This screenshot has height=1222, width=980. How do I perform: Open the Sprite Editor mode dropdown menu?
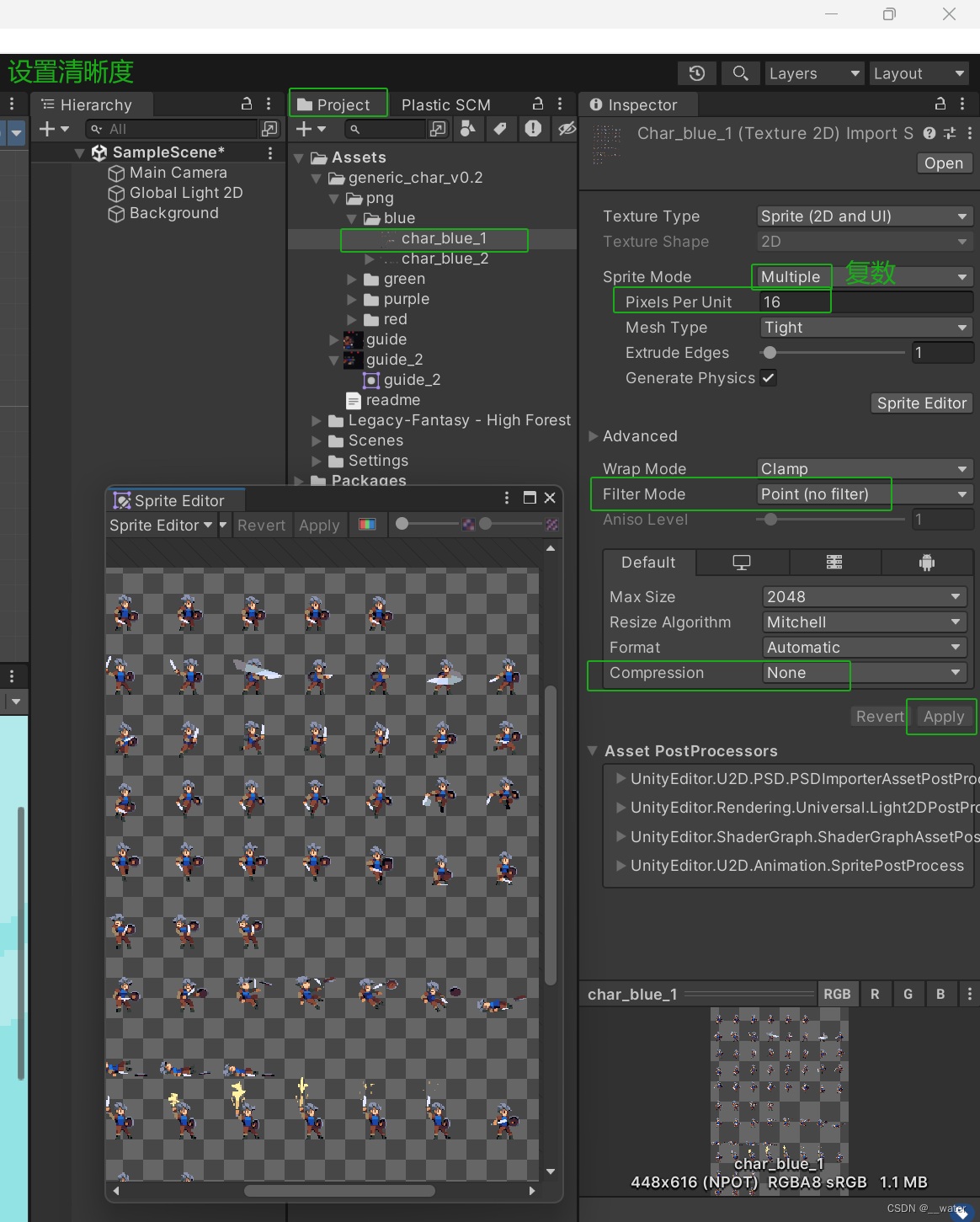pyautogui.click(x=162, y=525)
